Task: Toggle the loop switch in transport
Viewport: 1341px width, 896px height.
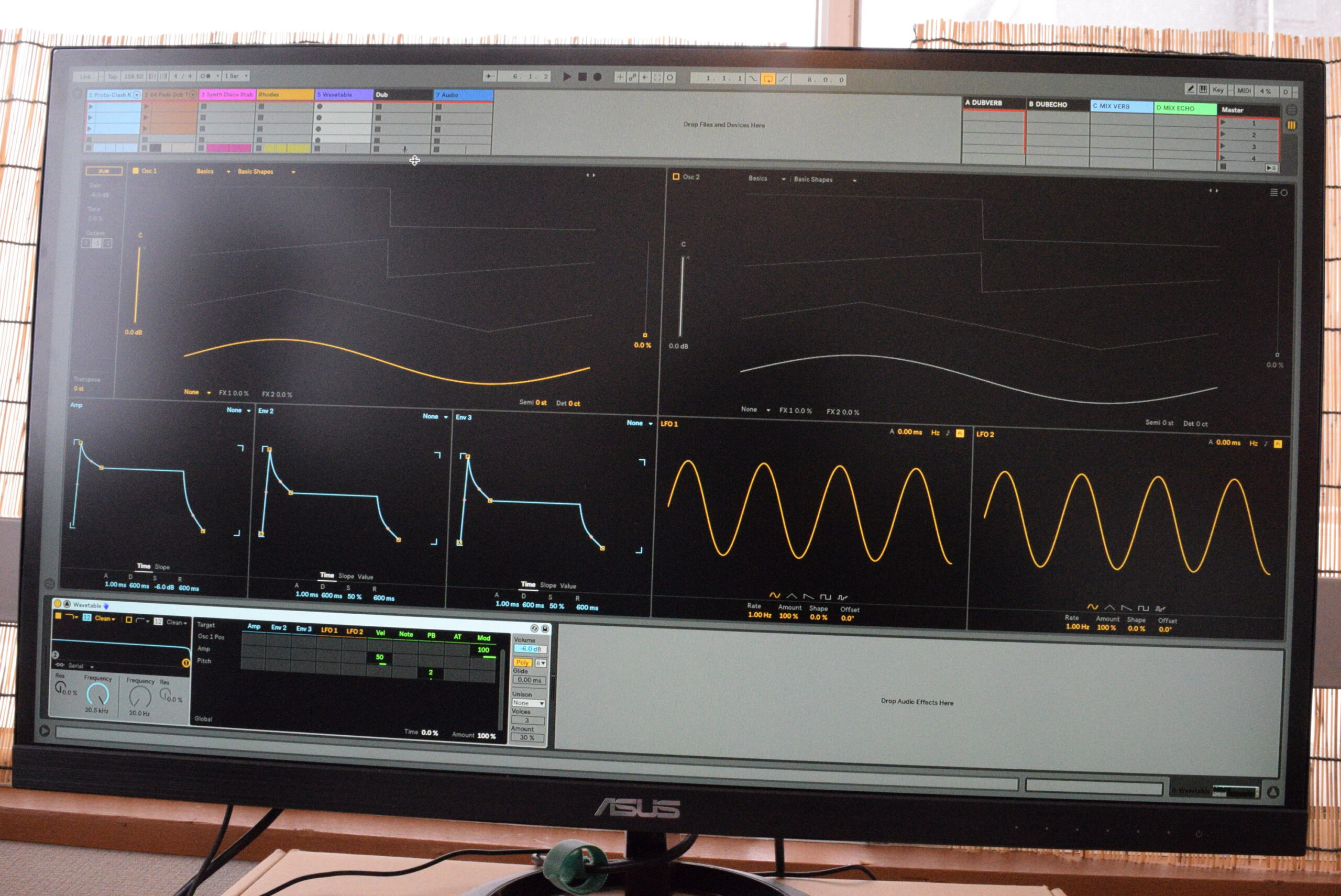Action: point(768,80)
